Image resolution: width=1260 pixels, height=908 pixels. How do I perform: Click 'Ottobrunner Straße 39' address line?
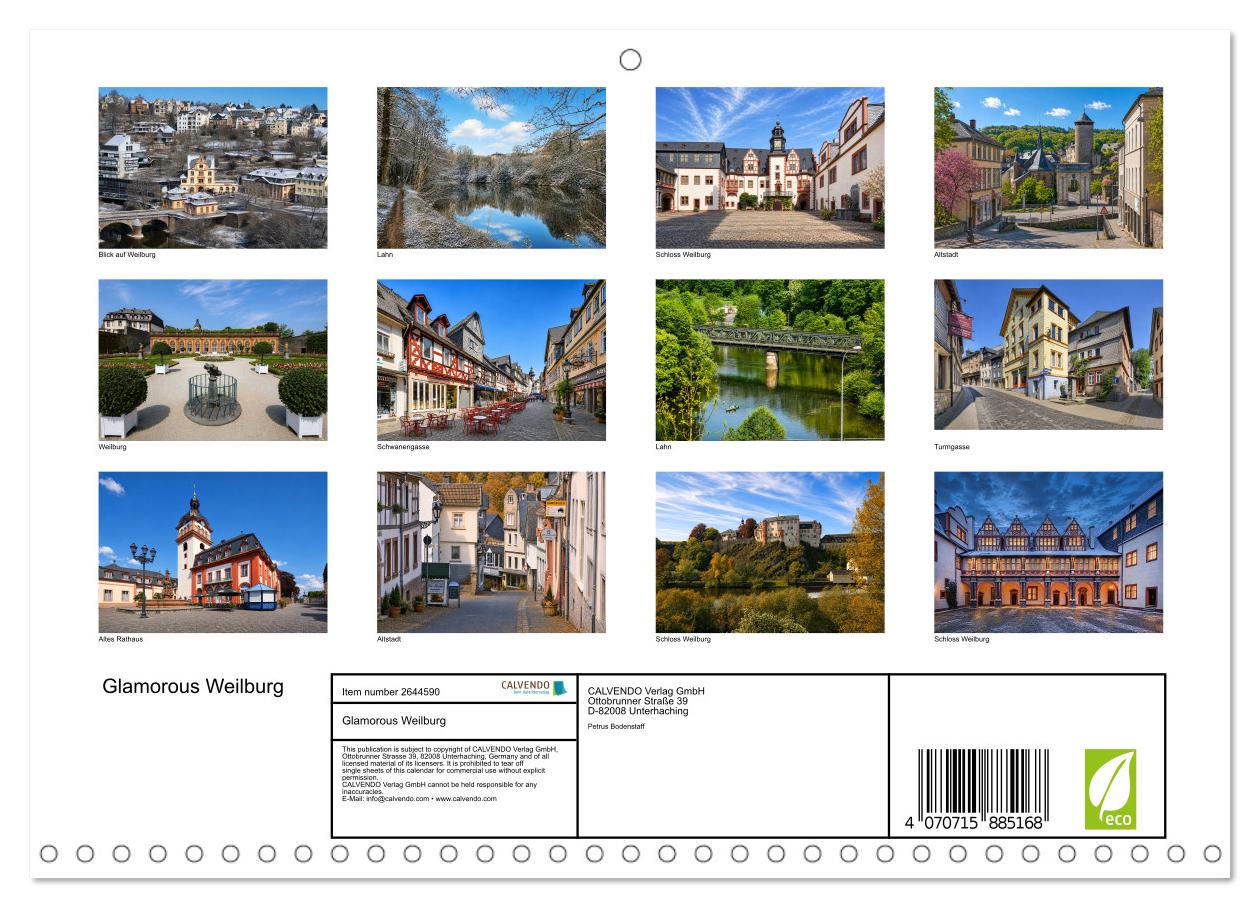(x=637, y=700)
